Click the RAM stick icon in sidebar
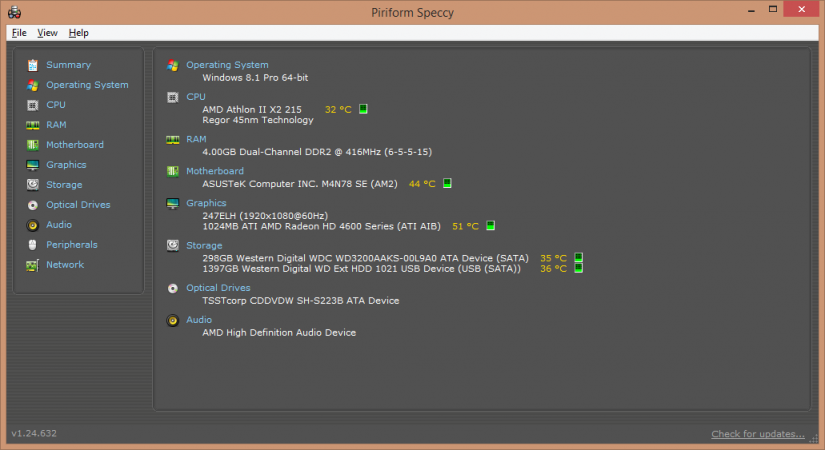The width and height of the screenshot is (825, 450). point(33,125)
